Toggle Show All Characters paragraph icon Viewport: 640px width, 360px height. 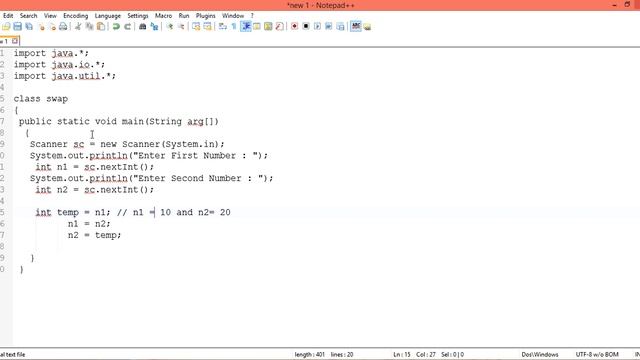[234, 27]
